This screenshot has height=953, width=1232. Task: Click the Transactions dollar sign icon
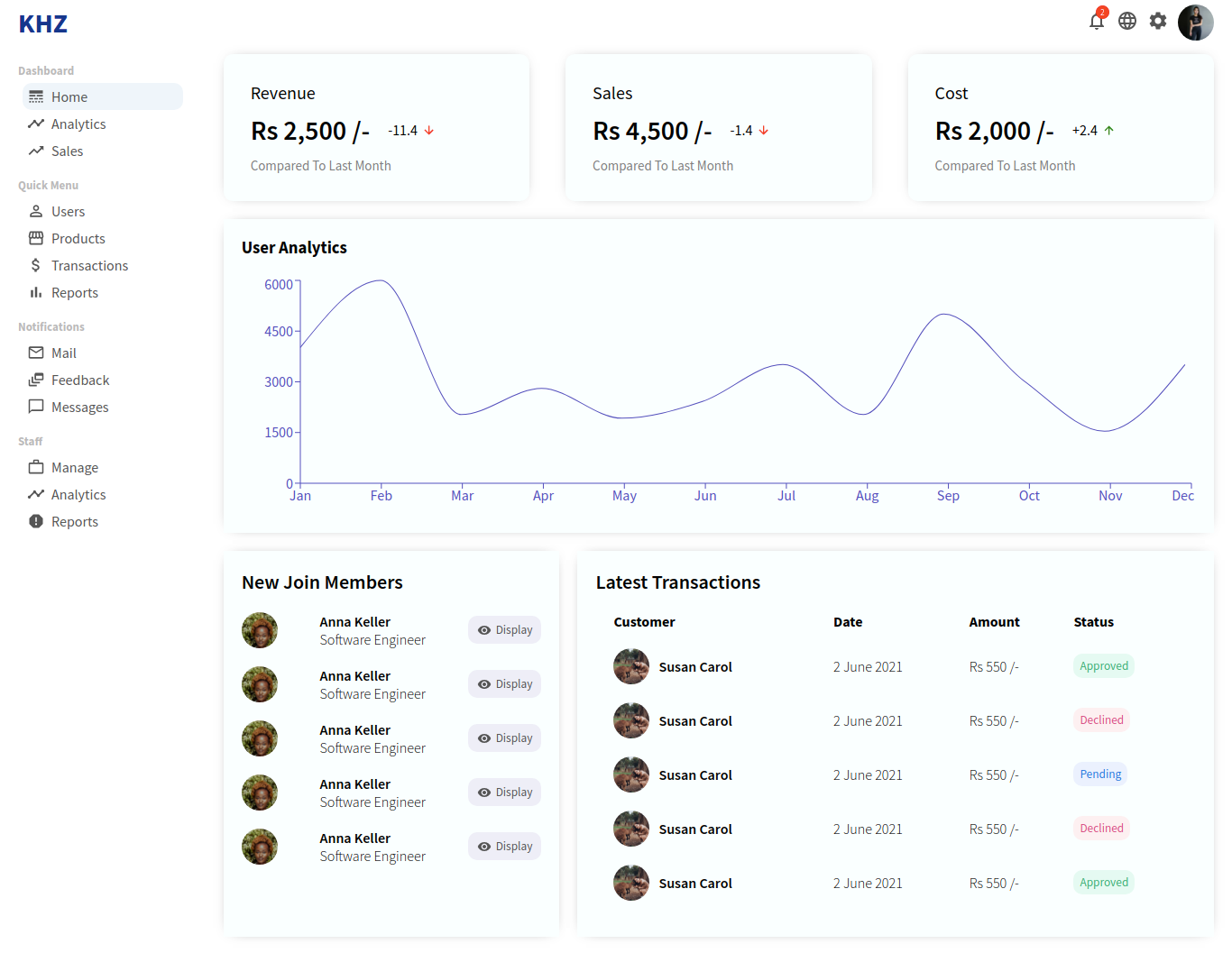click(x=36, y=266)
